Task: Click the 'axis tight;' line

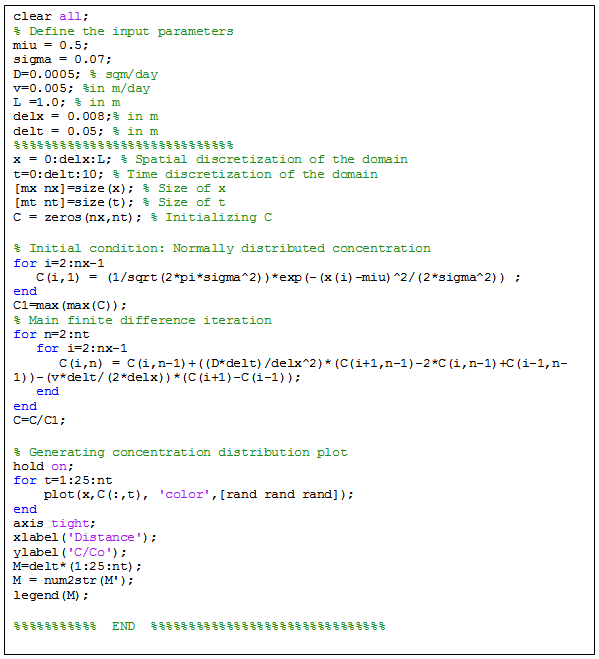Action: point(54,523)
